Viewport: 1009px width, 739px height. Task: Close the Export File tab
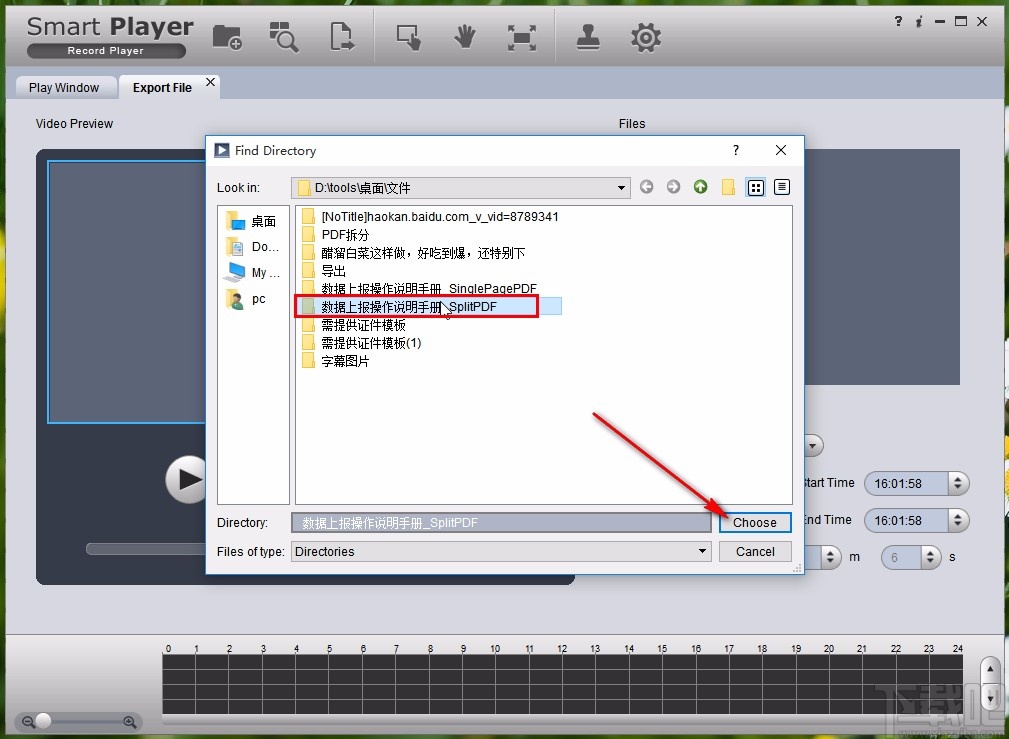pyautogui.click(x=209, y=81)
